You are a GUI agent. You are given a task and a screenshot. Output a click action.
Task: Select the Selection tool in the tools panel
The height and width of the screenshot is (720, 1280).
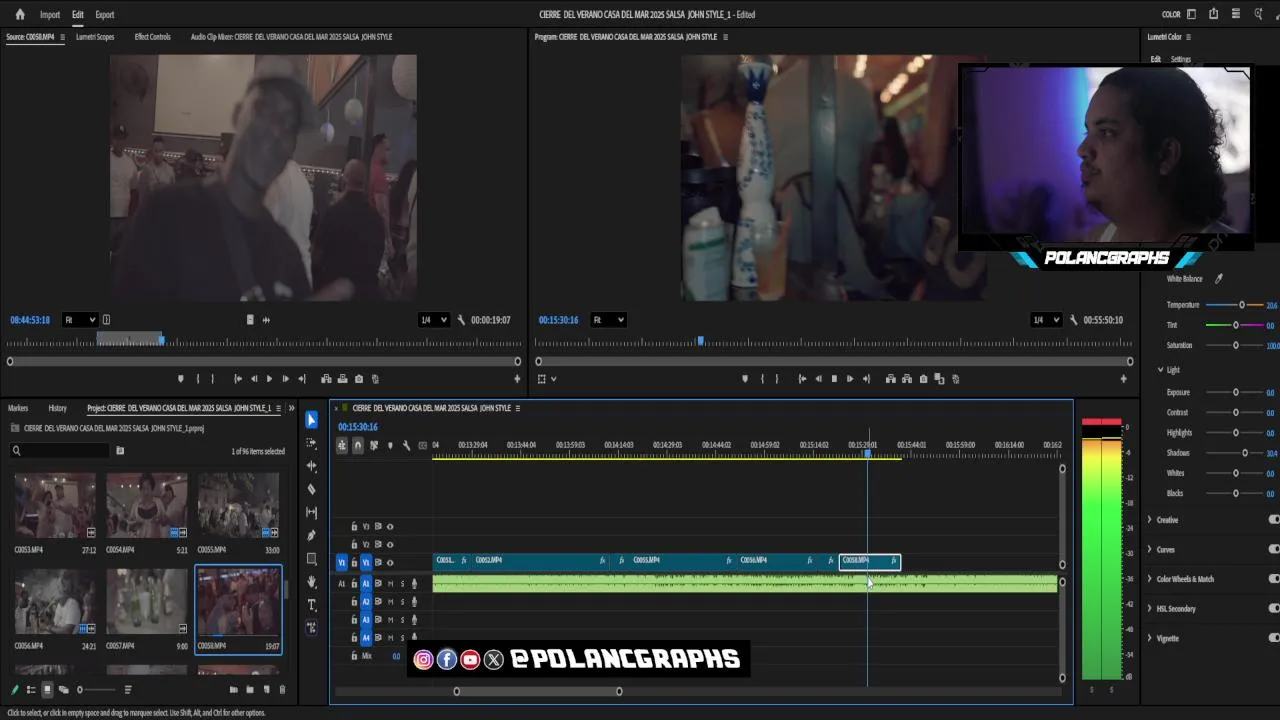311,420
